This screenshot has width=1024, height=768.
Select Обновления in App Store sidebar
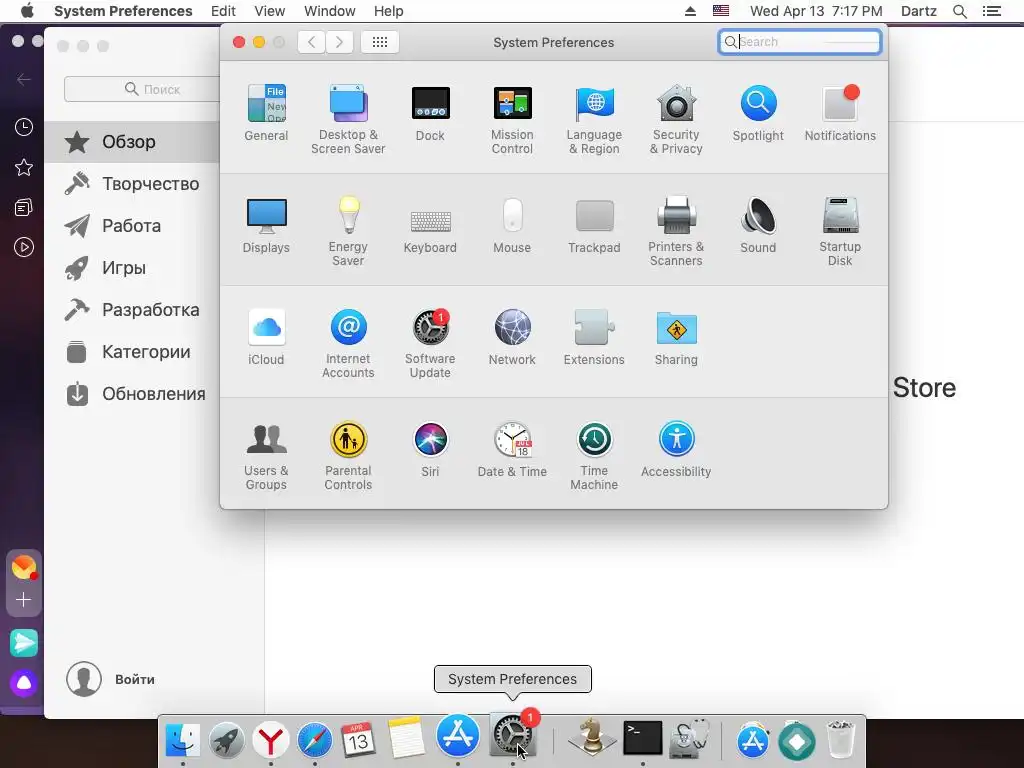pyautogui.click(x=132, y=394)
